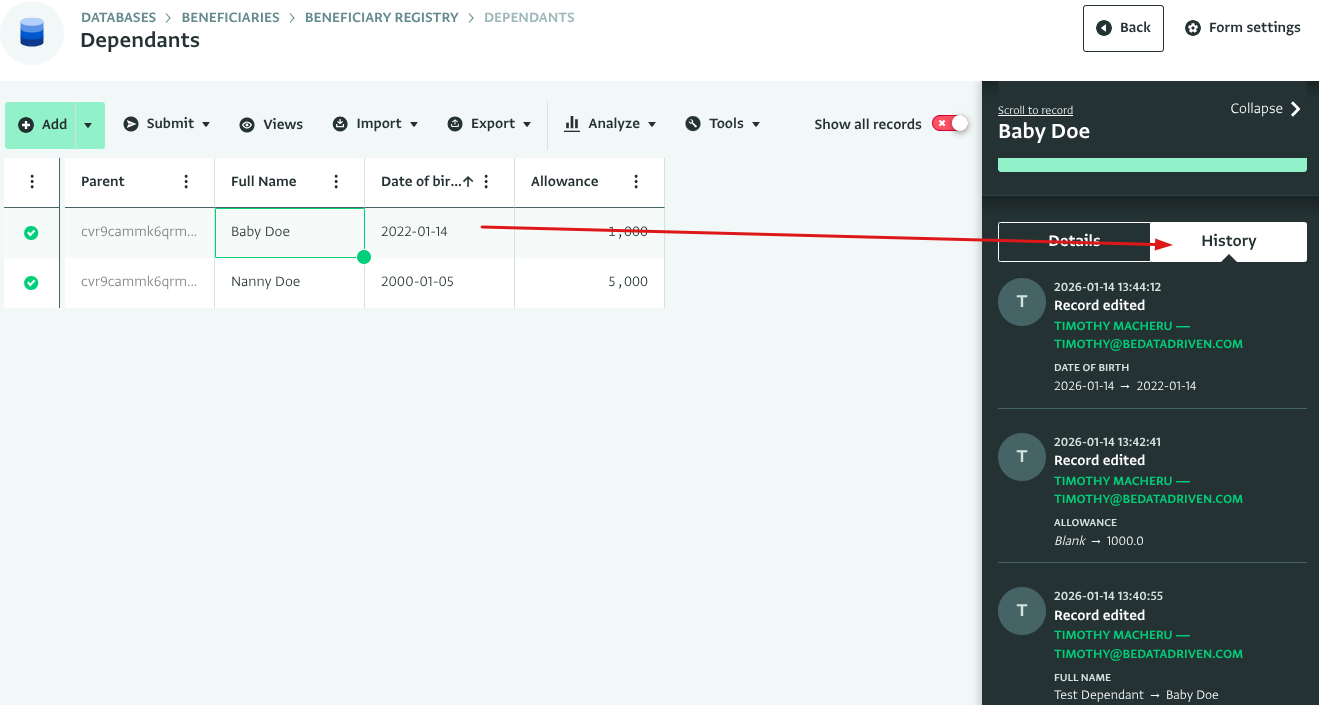Select green status check on Baby Doe row
Viewport: 1319px width, 705px height.
[31, 232]
